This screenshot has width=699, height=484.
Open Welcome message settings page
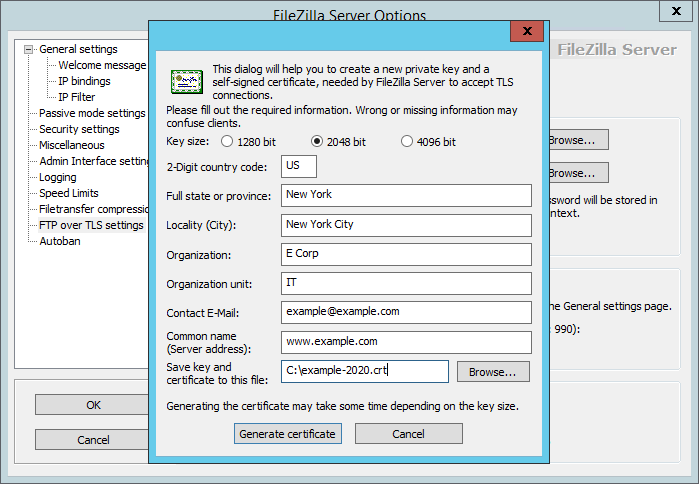coord(101,65)
